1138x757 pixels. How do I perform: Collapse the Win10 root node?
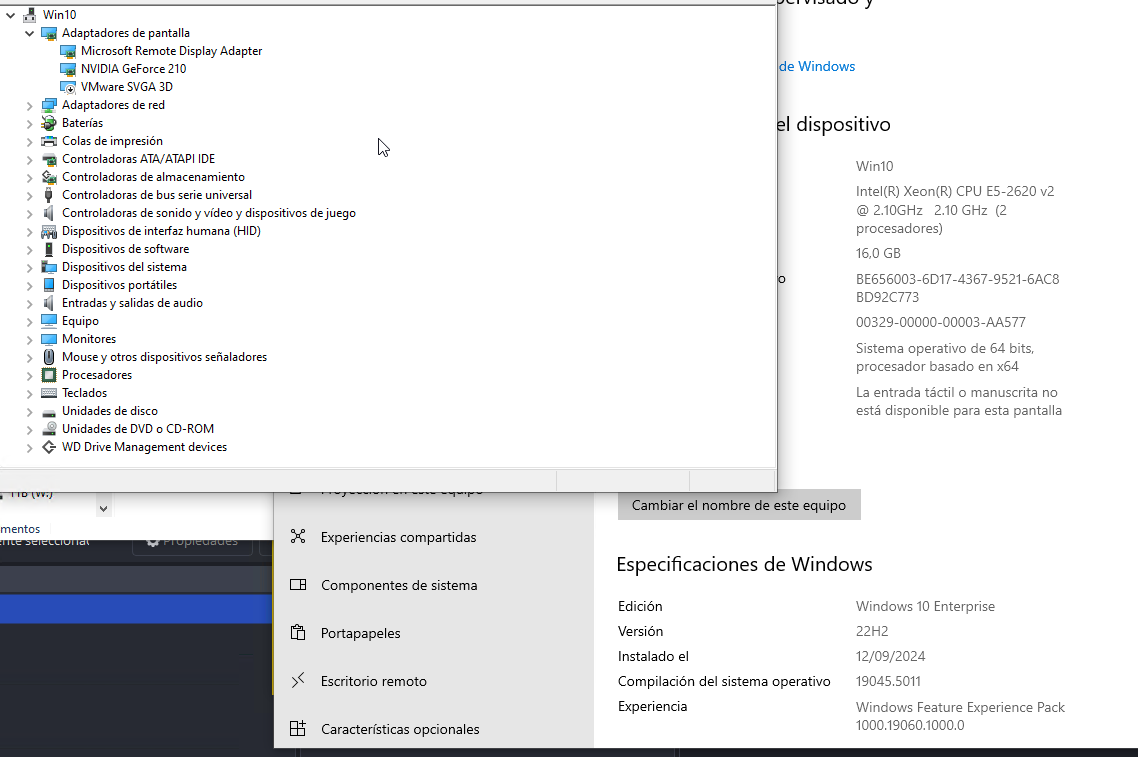[10, 15]
